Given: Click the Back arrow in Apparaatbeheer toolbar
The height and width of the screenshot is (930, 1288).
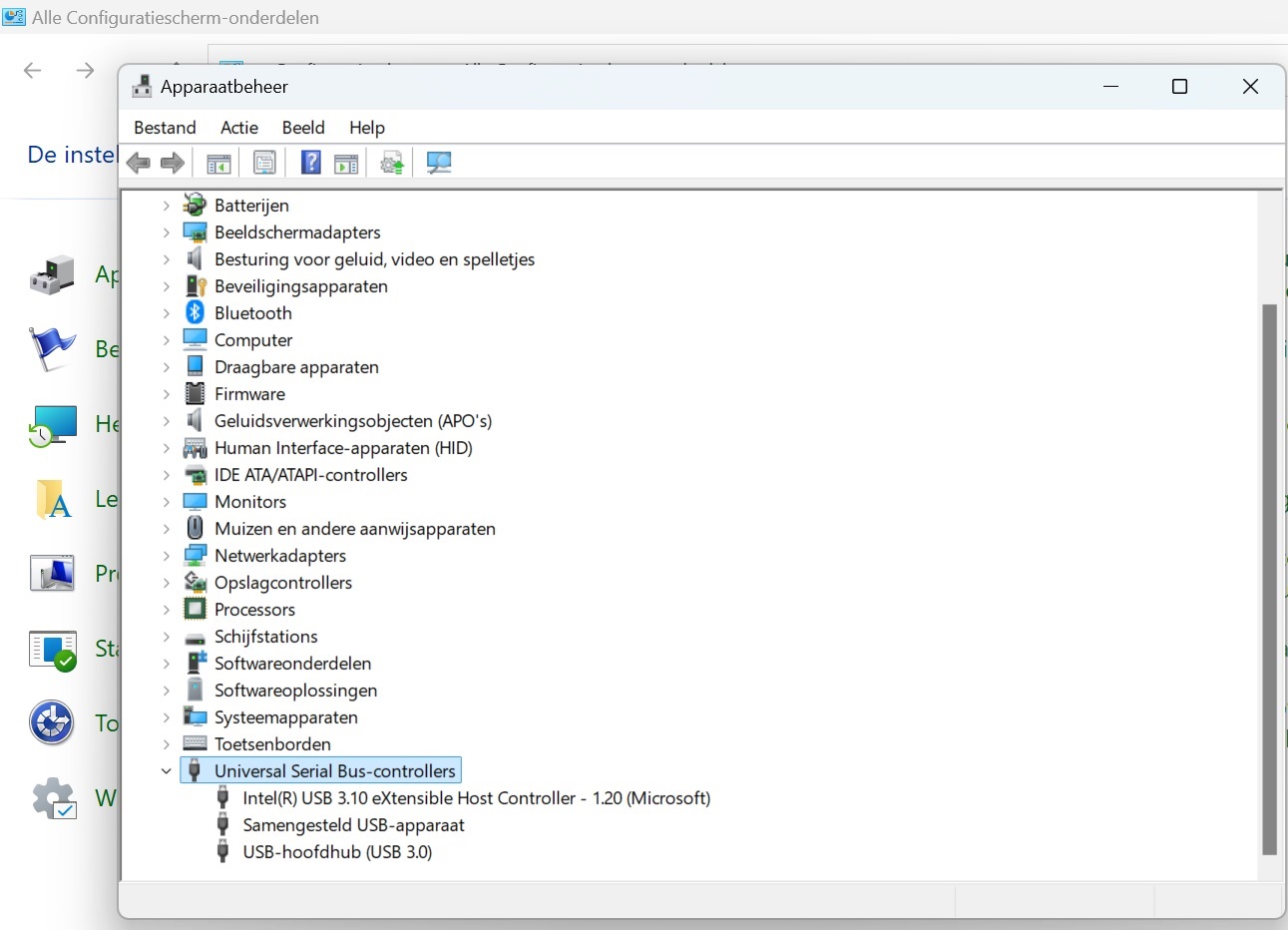Looking at the screenshot, I should (139, 163).
